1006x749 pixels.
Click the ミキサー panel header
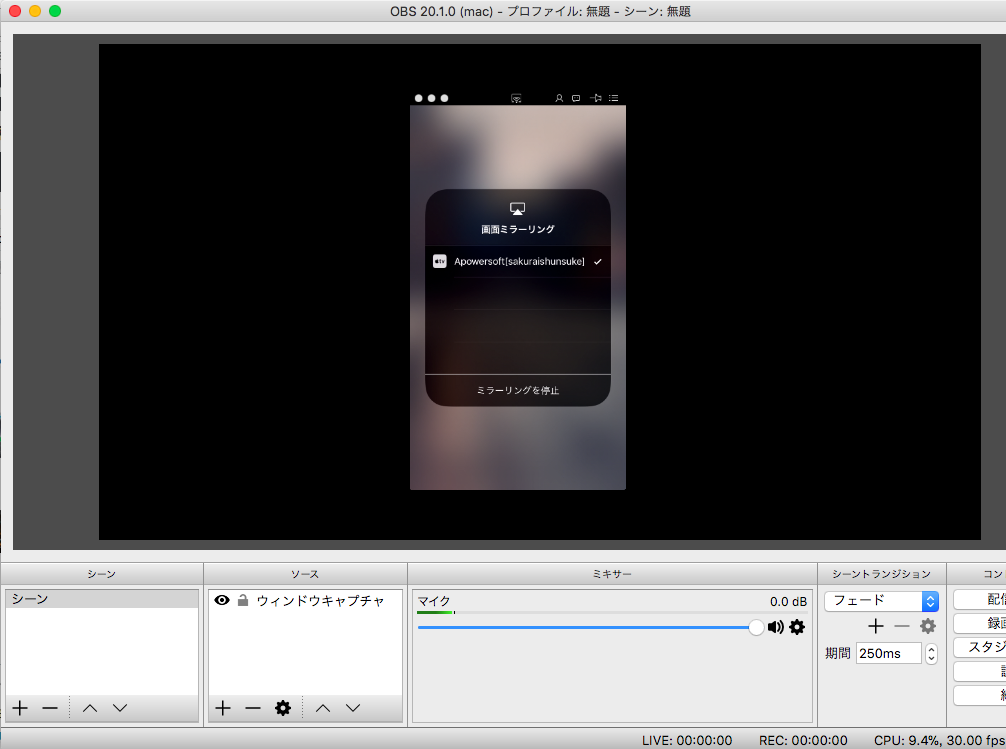(x=612, y=574)
